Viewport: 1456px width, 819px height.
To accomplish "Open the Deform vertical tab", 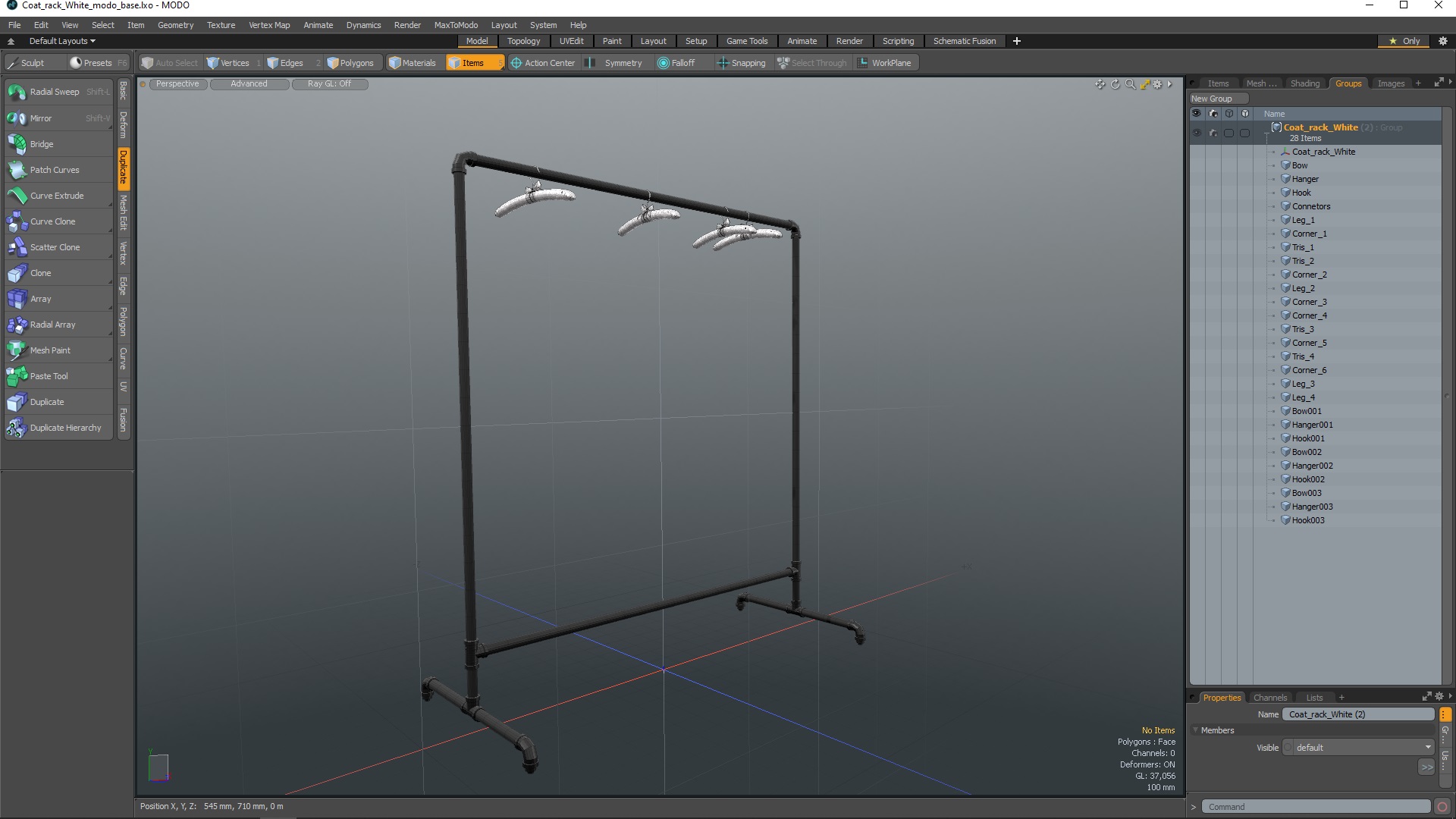I will click(123, 124).
